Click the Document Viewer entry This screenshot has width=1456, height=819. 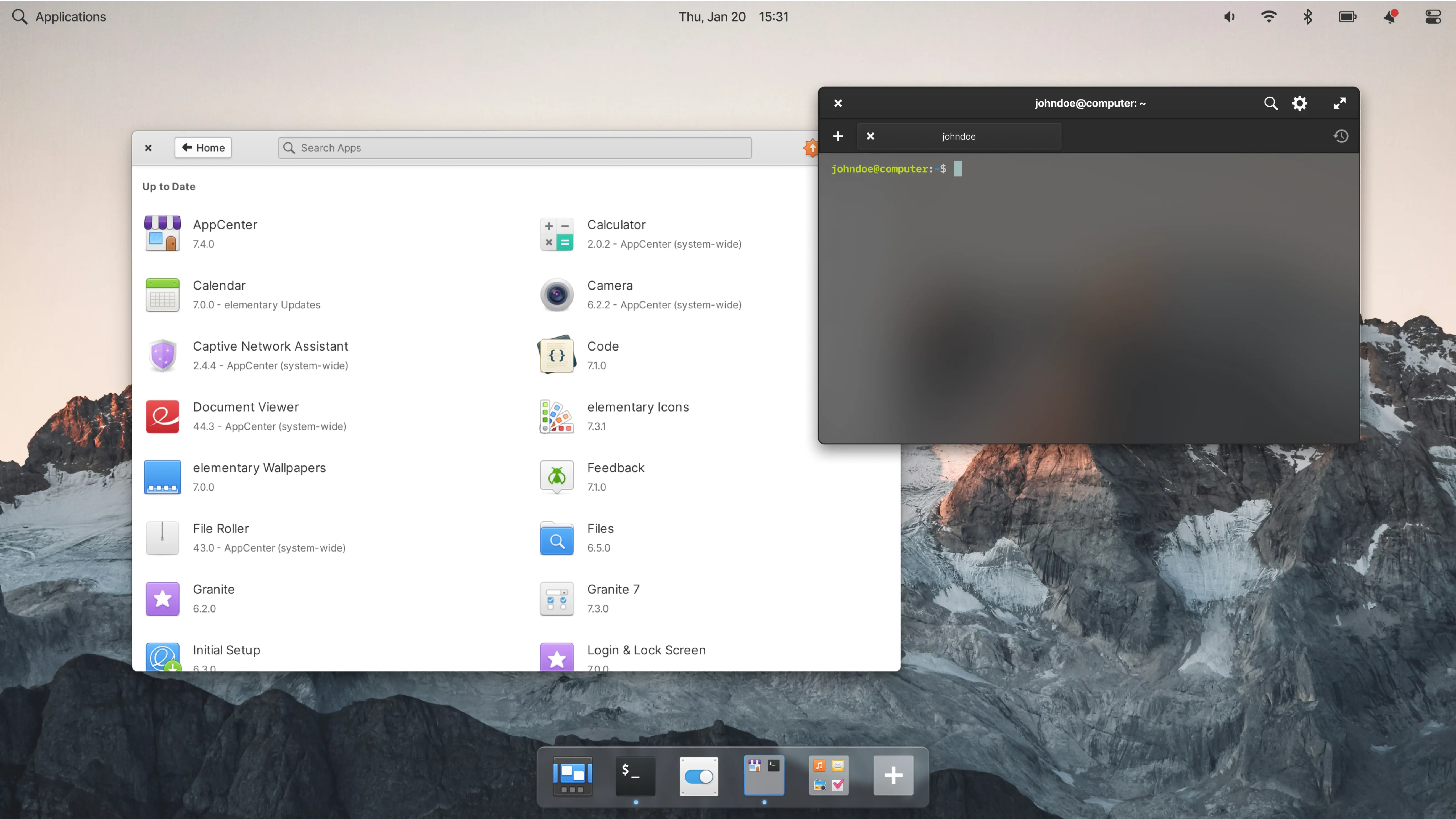(246, 407)
